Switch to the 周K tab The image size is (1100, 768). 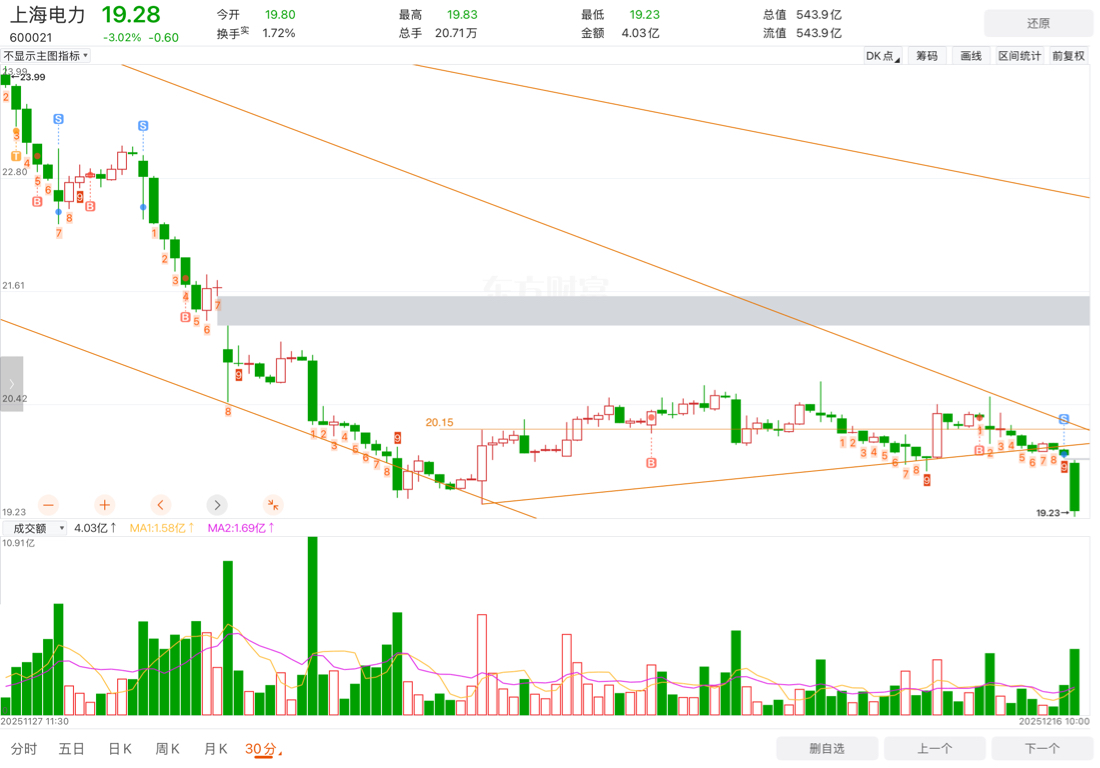[168, 749]
